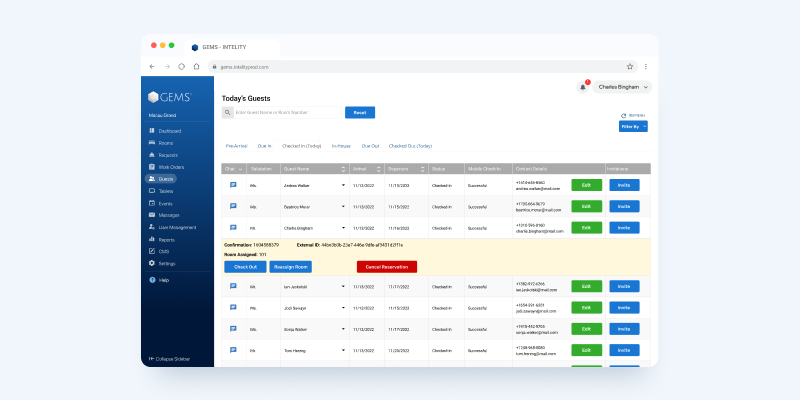Viewport: 800px width, 400px height.
Task: Open the browser three-dot menu
Action: pos(646,67)
